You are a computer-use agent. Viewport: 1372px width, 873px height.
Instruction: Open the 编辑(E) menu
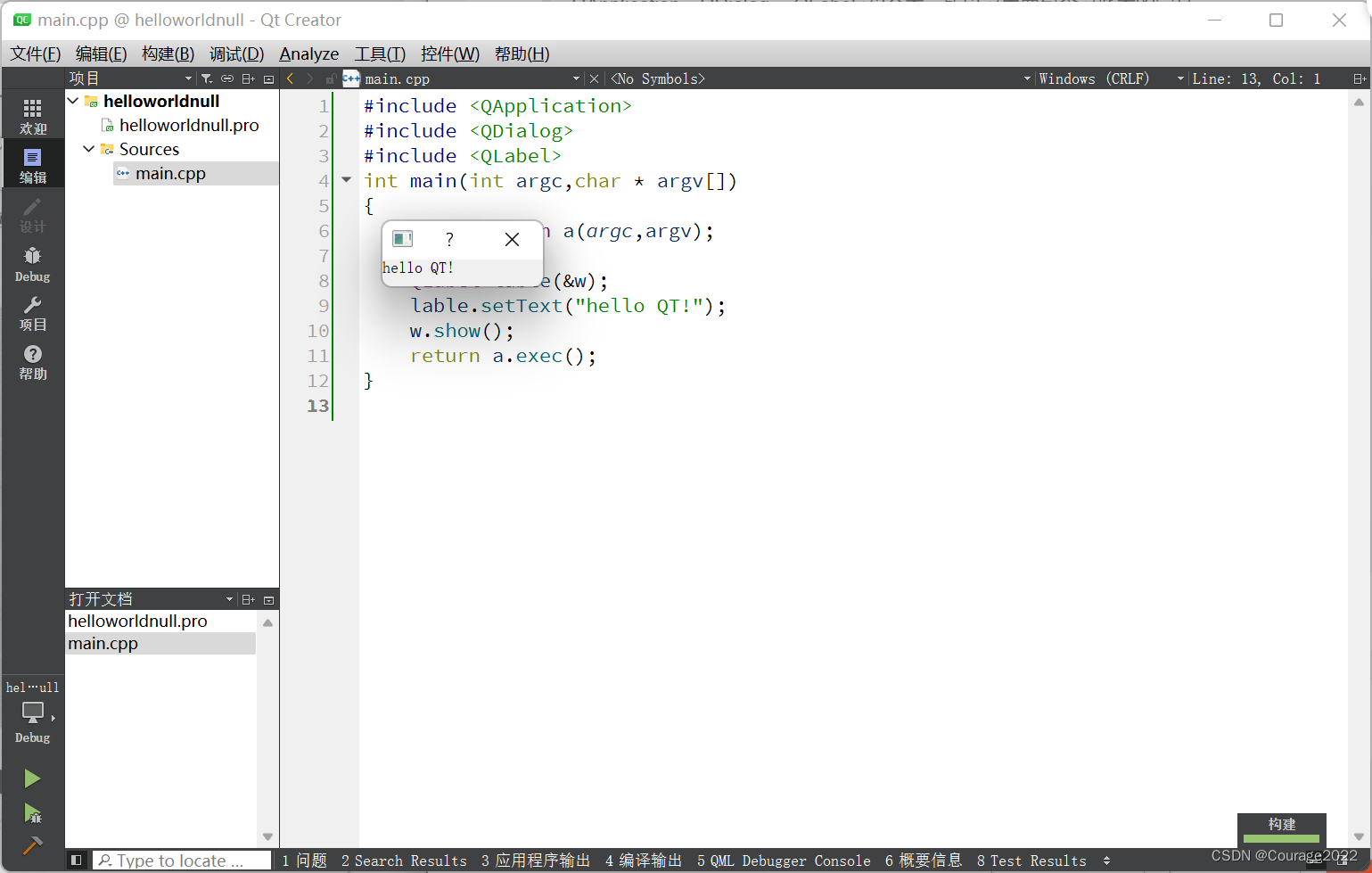pos(101,54)
